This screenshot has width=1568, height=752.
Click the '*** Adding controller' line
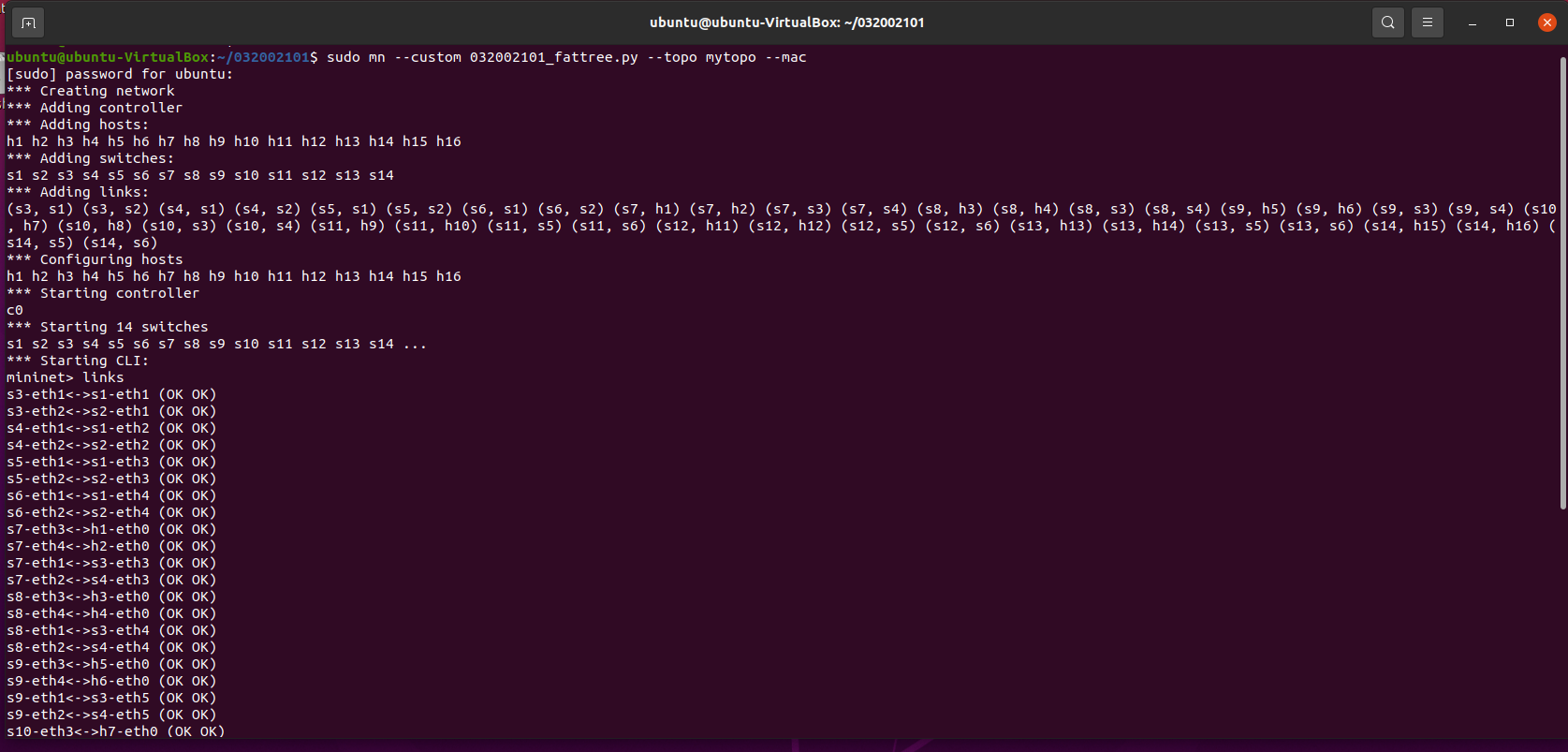(x=95, y=108)
